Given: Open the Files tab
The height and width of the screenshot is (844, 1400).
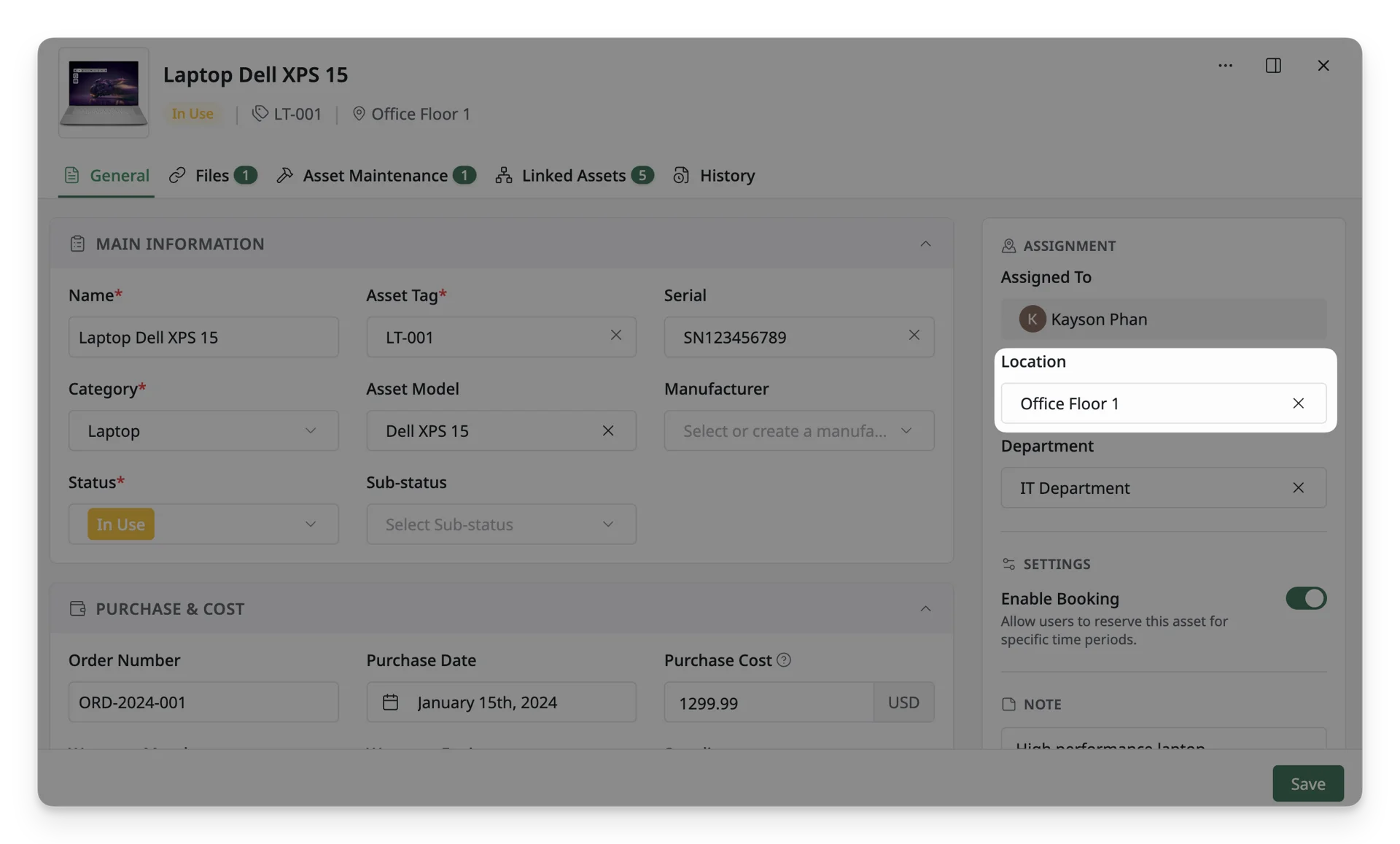Looking at the screenshot, I should 213,175.
